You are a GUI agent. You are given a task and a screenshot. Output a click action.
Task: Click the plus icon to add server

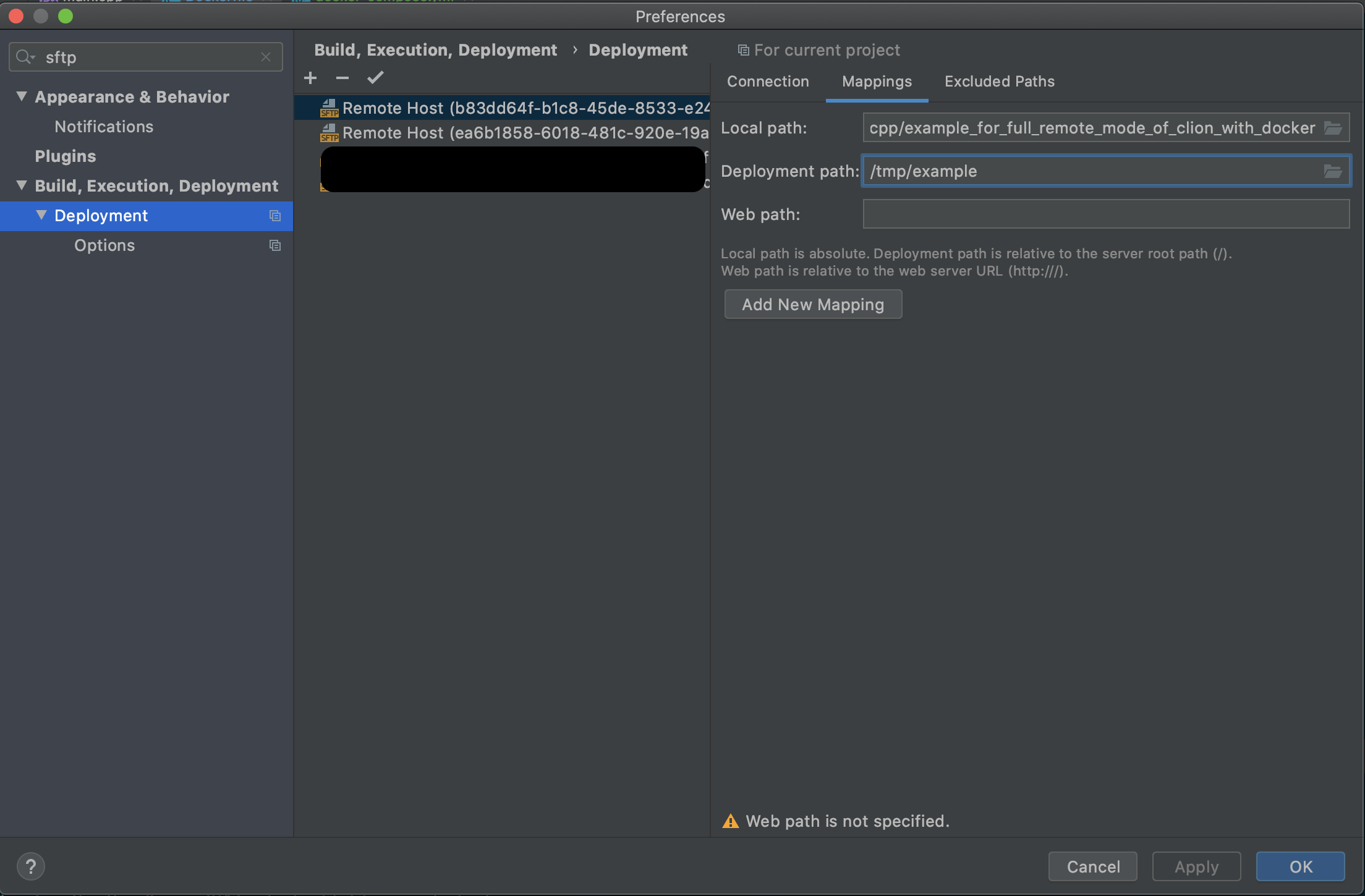(310, 78)
